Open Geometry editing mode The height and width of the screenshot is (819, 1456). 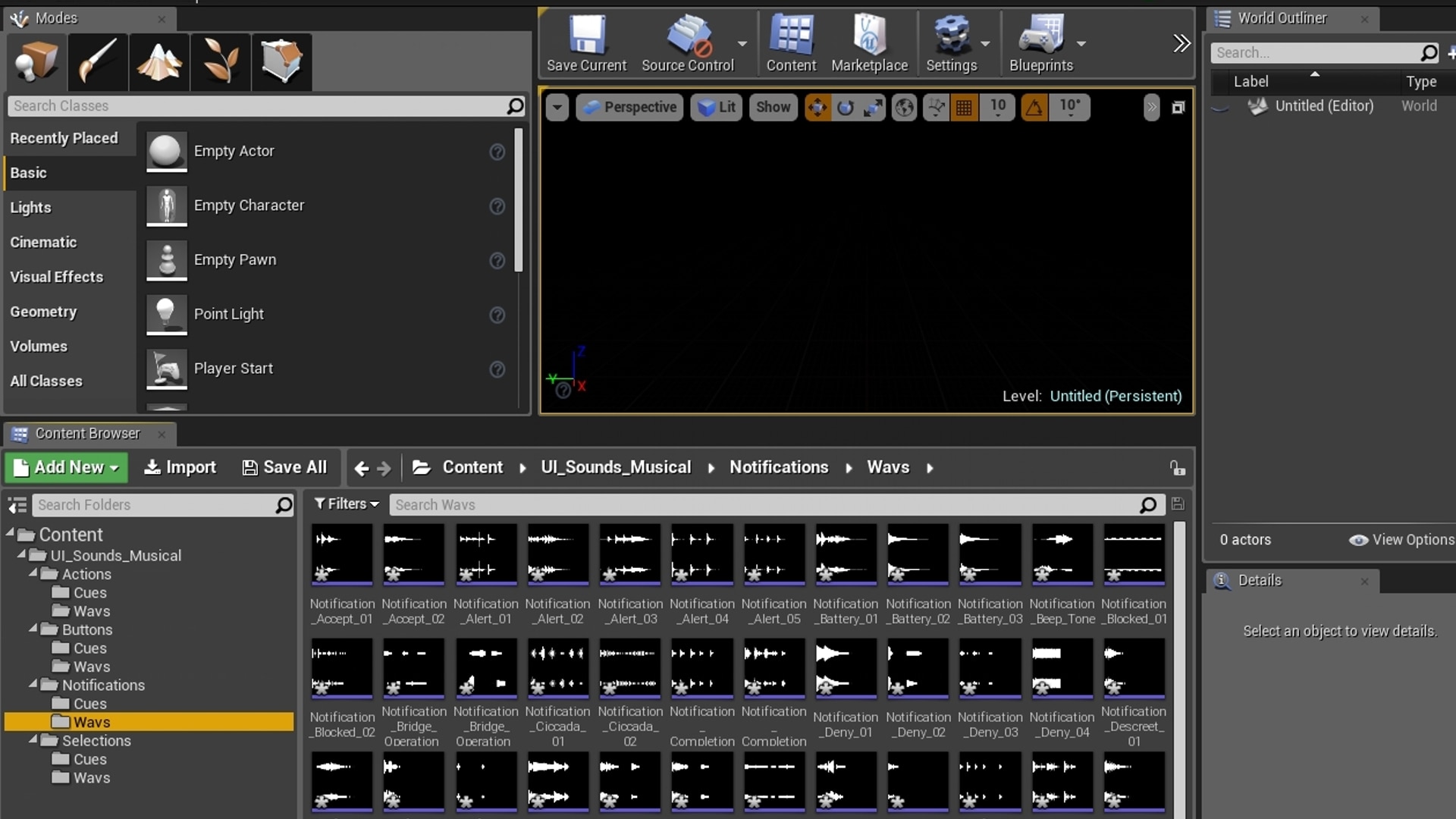click(x=281, y=62)
